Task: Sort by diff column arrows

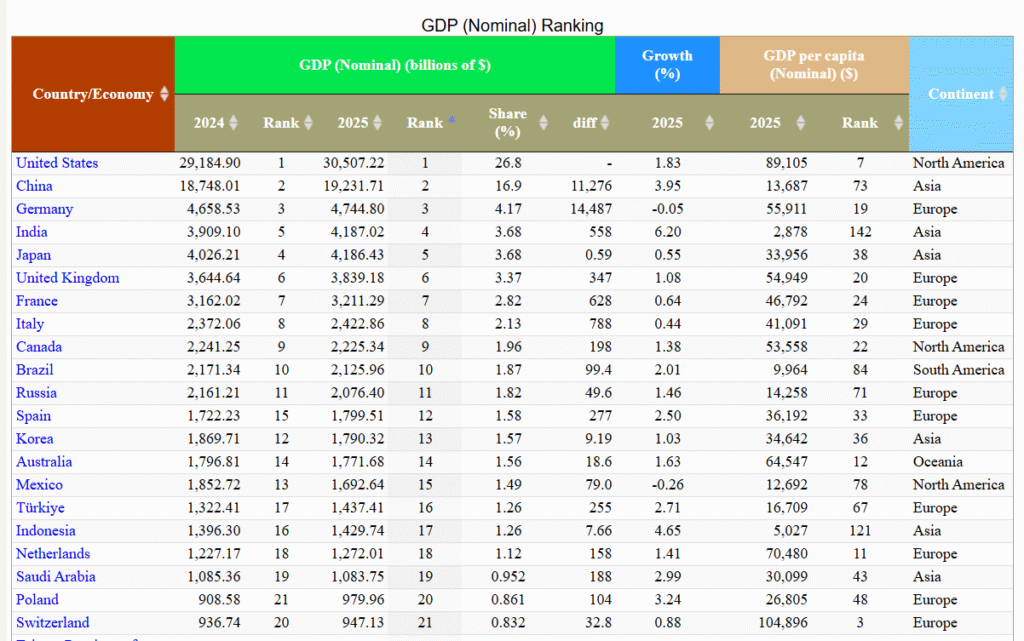Action: [605, 123]
